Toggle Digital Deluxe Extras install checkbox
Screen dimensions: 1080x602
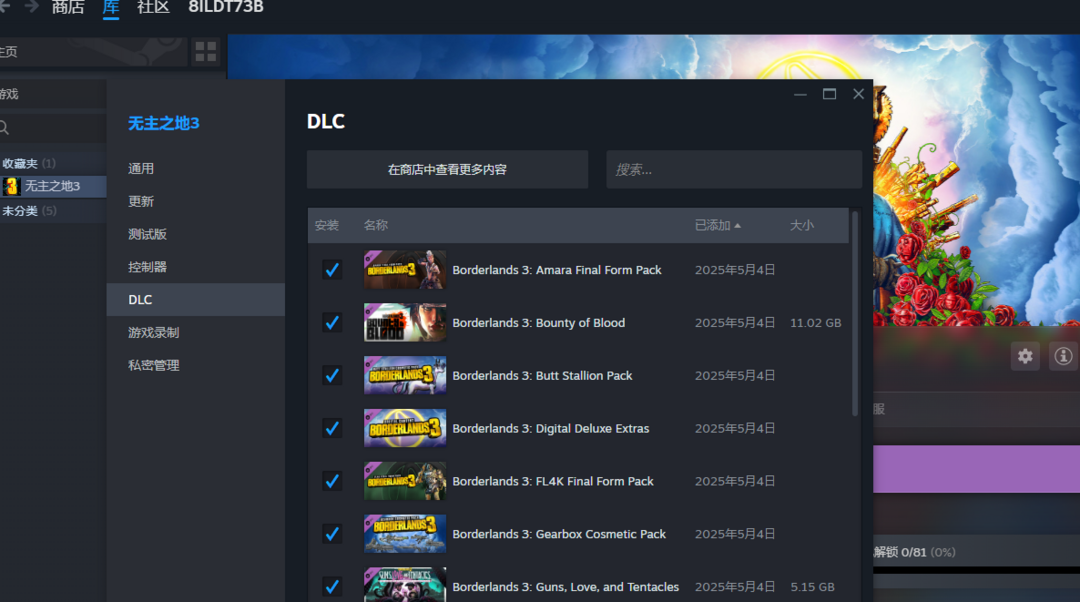[332, 428]
